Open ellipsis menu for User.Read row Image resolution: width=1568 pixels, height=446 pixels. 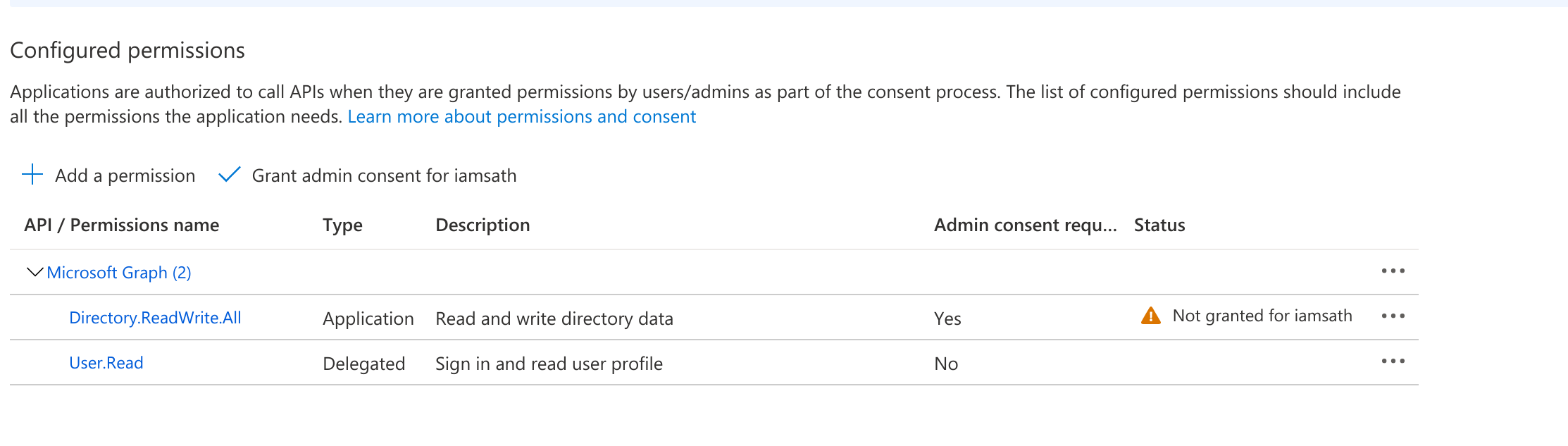(1392, 361)
